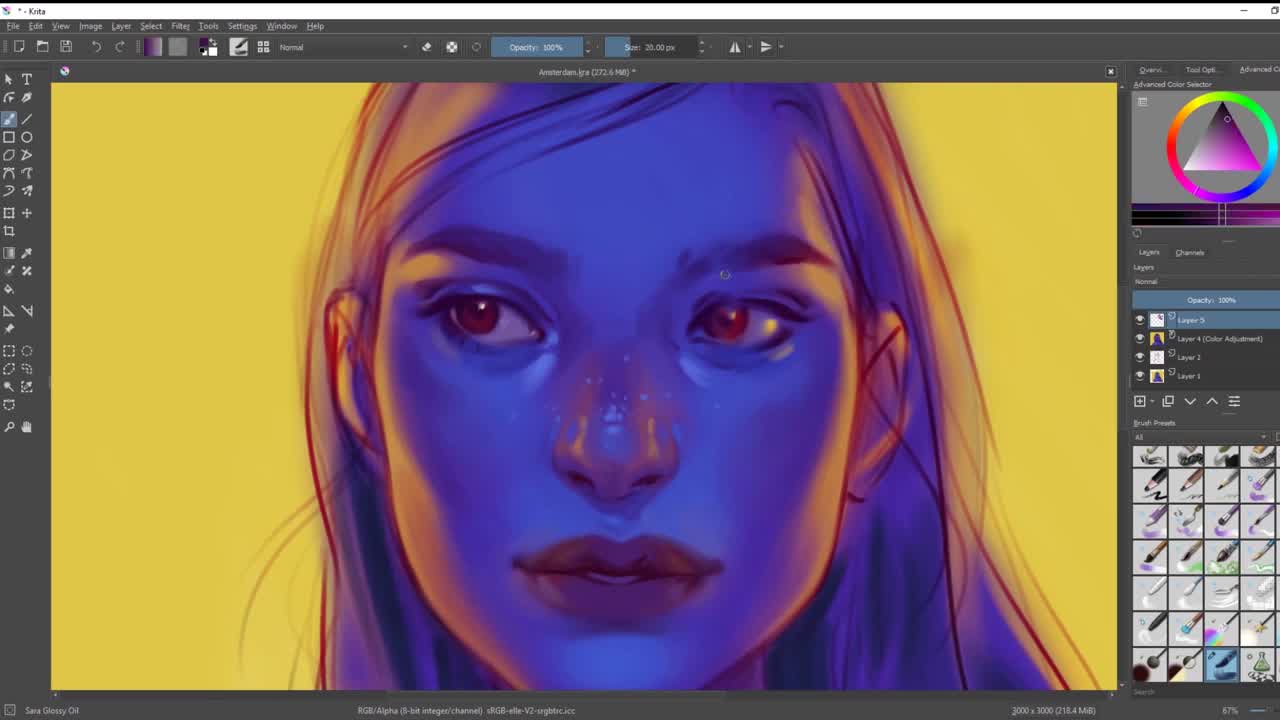Select the Gradient tool
This screenshot has width=1280, height=720.
[9, 253]
